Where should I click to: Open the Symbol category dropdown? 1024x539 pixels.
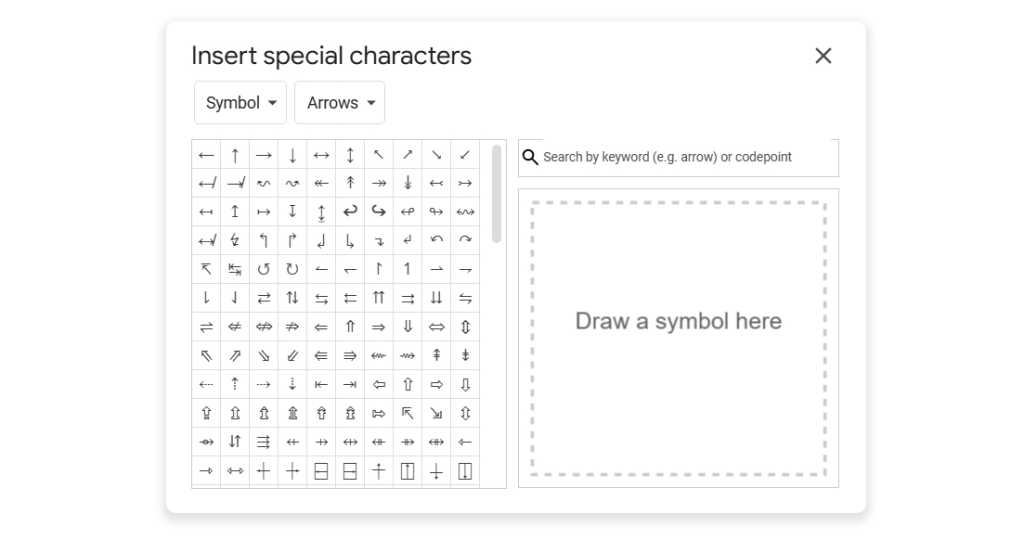pos(240,103)
